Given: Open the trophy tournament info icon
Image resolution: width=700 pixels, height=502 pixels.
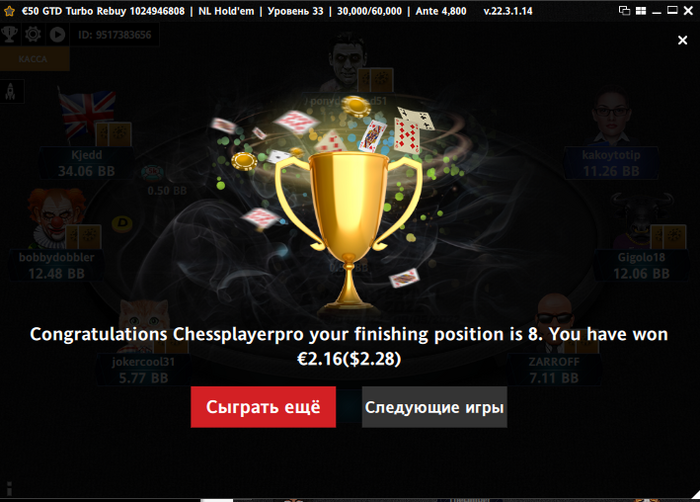Looking at the screenshot, I should (x=9, y=34).
